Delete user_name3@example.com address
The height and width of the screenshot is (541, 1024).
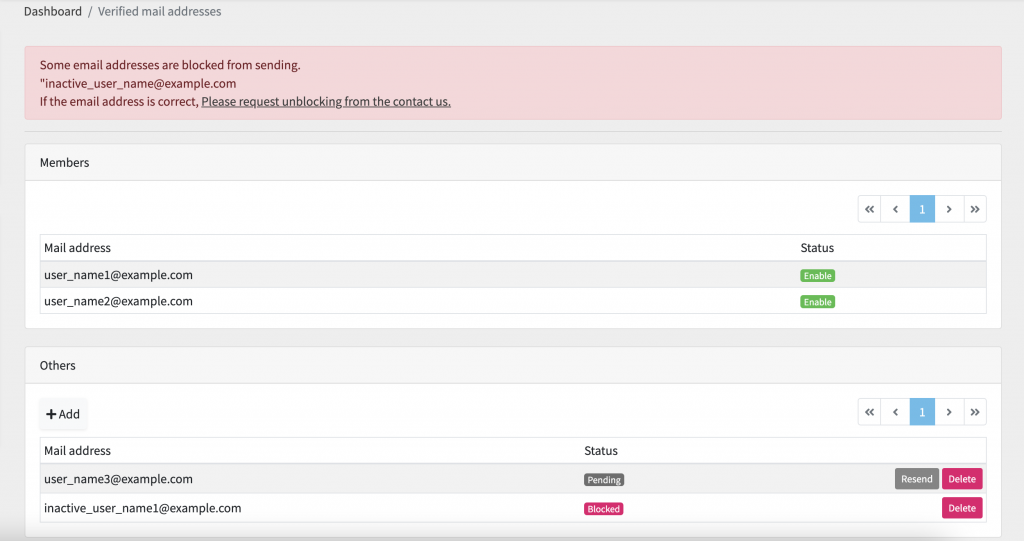tap(962, 479)
